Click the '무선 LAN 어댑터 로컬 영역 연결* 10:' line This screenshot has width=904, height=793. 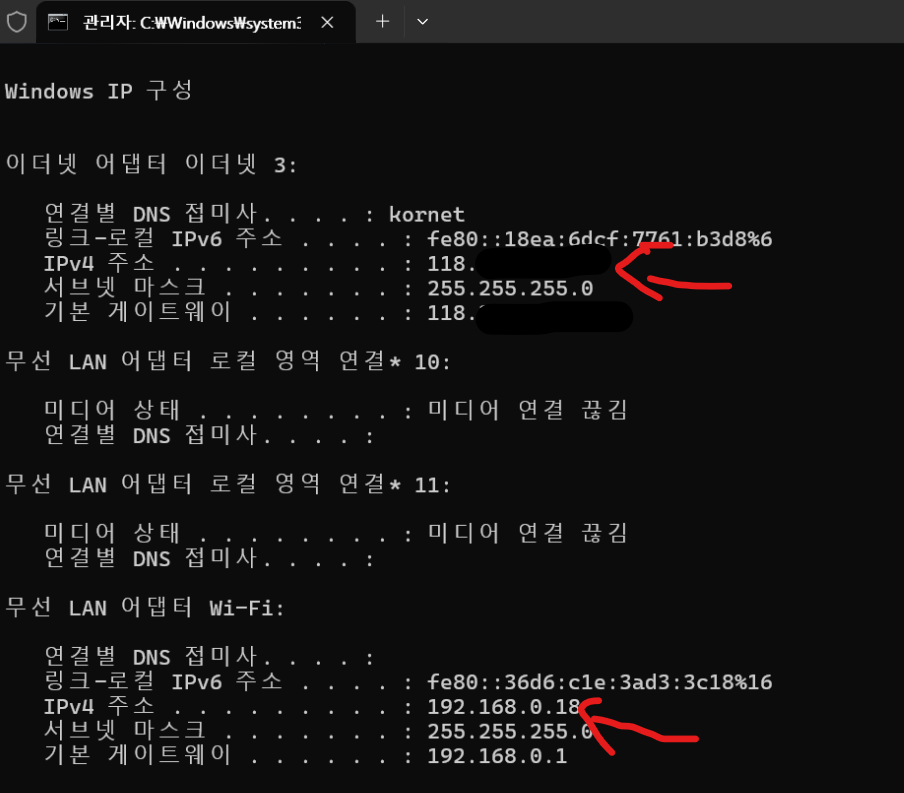(228, 361)
